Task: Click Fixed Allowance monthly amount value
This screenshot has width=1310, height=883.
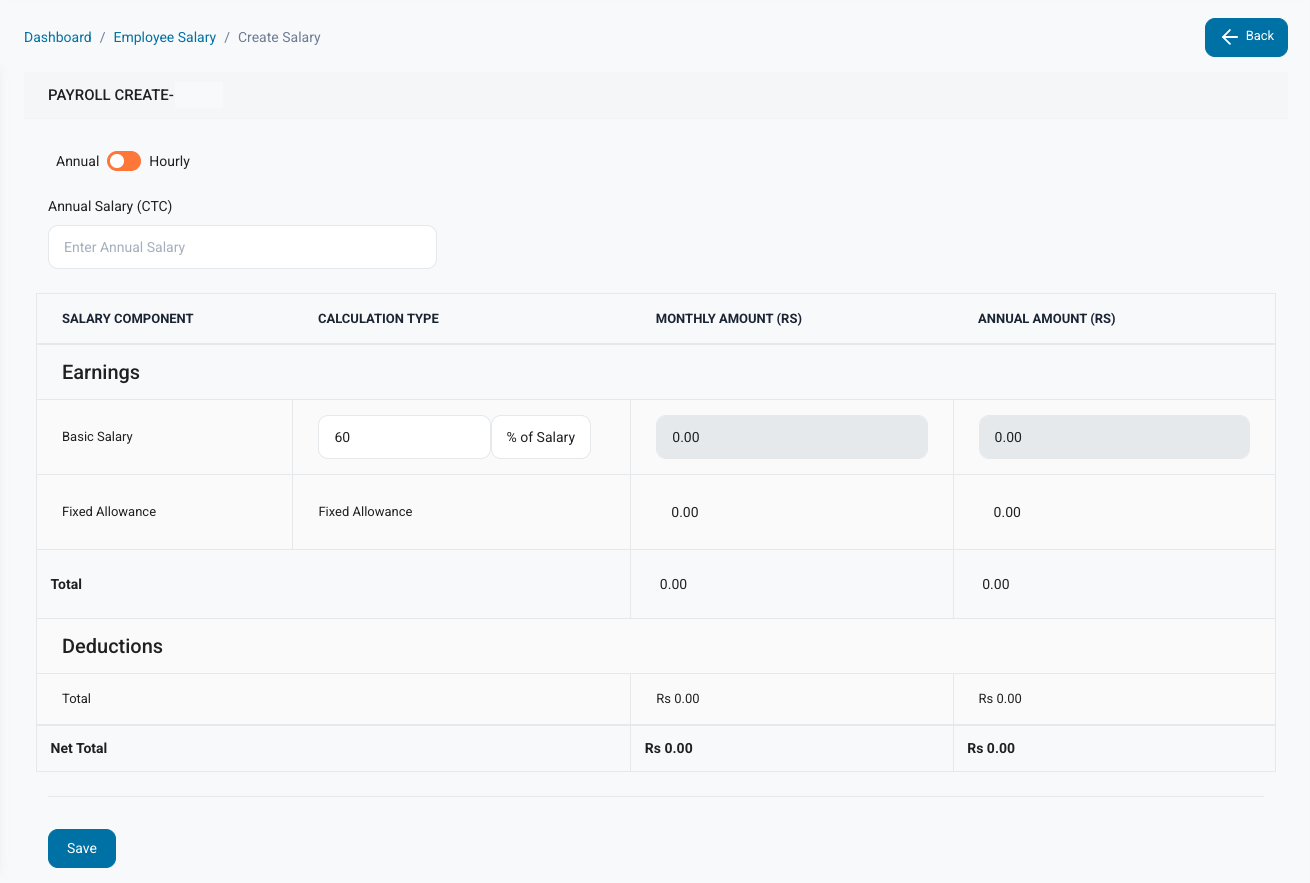Action: coord(685,512)
